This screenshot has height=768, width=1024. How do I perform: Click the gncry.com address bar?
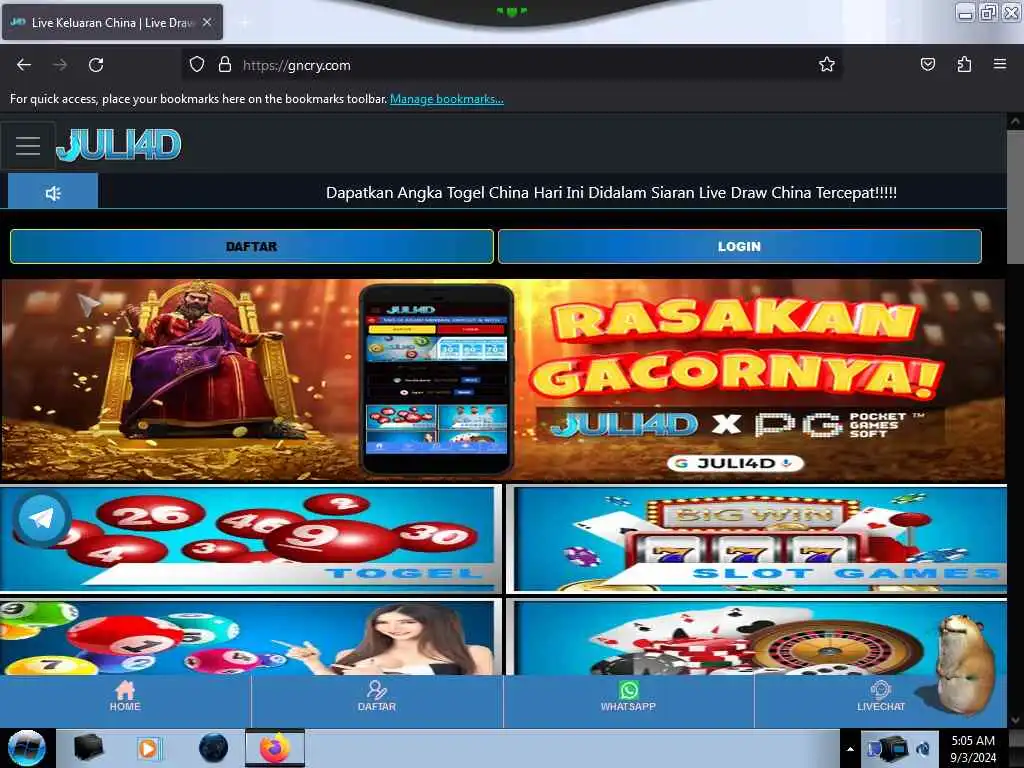tap(509, 65)
